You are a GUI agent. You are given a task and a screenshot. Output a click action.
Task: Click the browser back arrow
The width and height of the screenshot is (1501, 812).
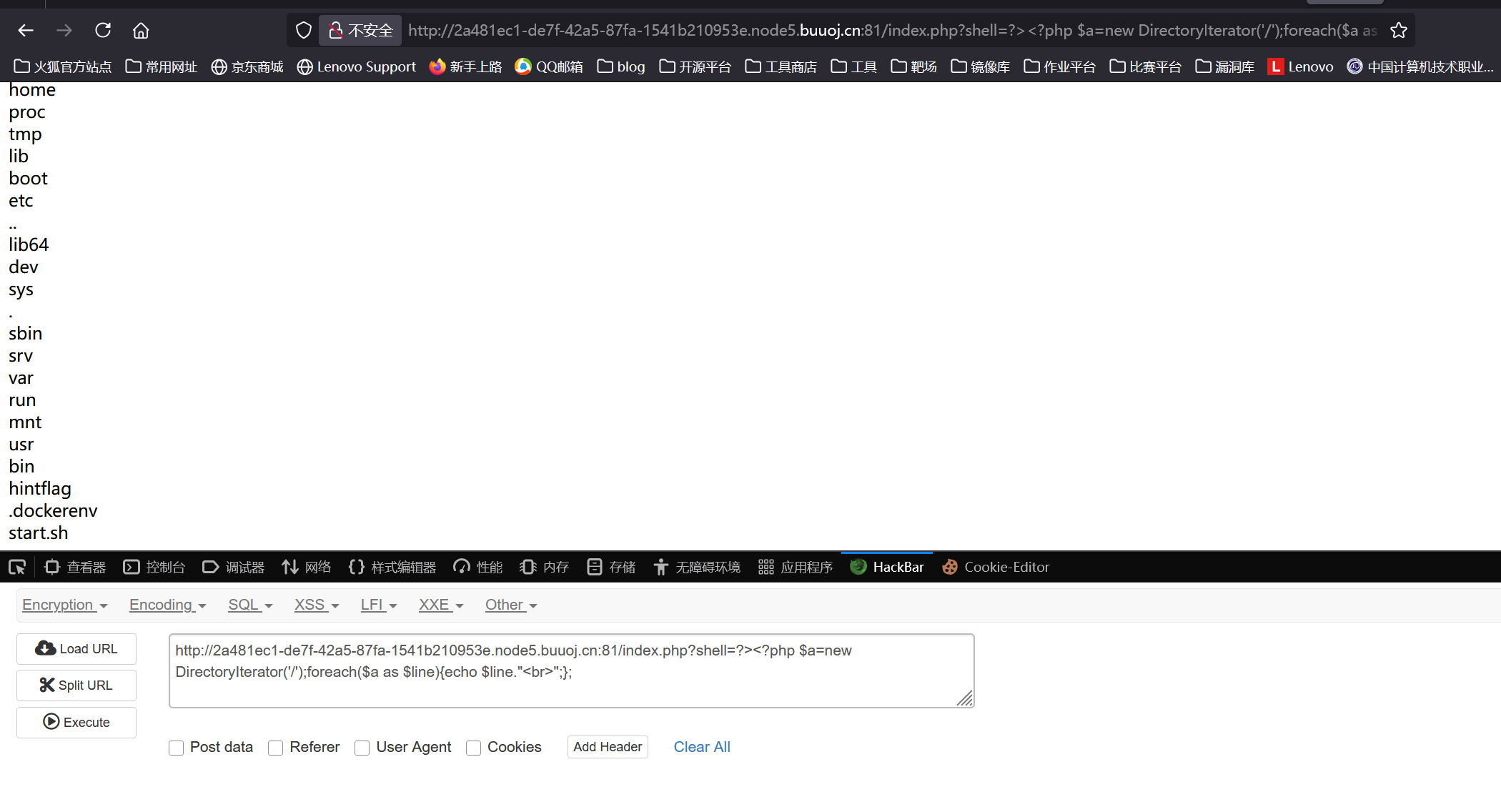[x=26, y=30]
